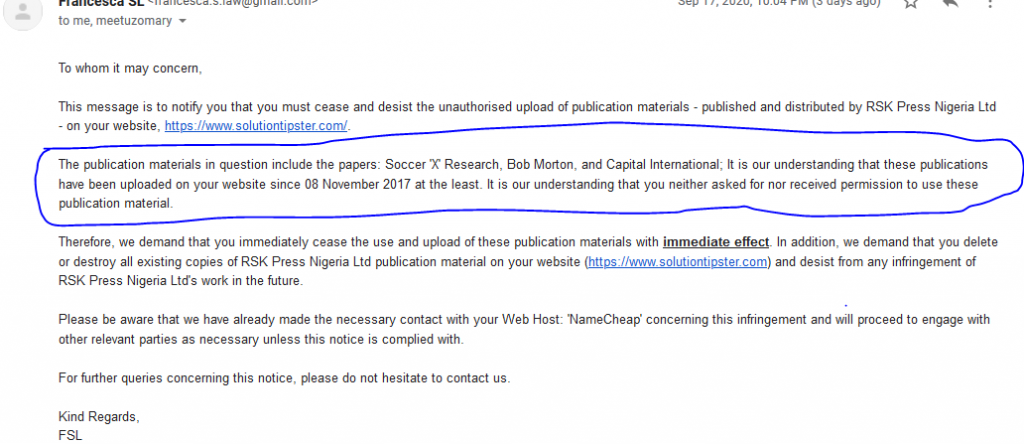The height and width of the screenshot is (444, 1024).
Task: Click the bold underlined 'immediate effect' text
Action: pos(716,242)
